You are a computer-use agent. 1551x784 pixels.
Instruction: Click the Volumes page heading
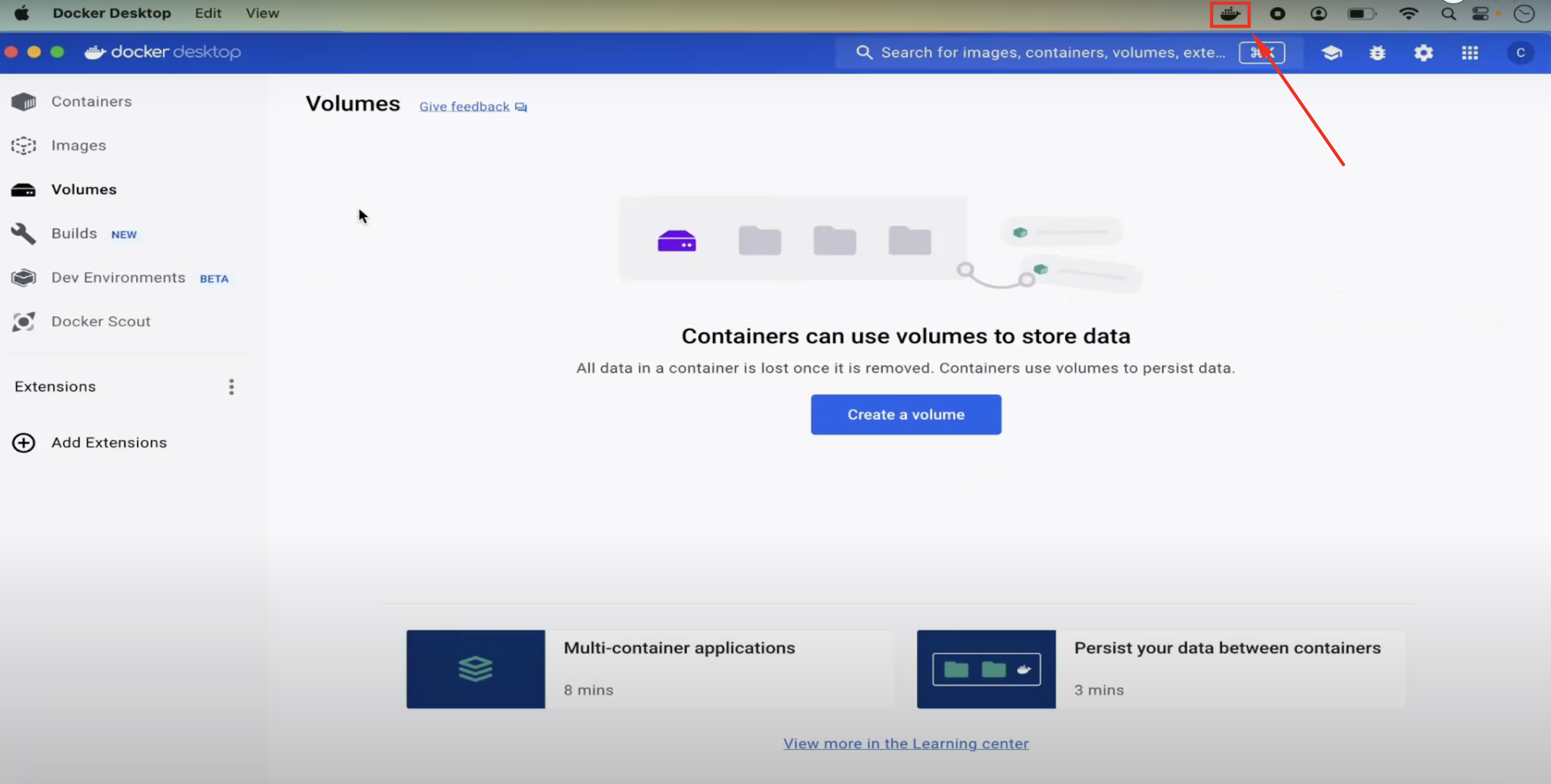353,104
